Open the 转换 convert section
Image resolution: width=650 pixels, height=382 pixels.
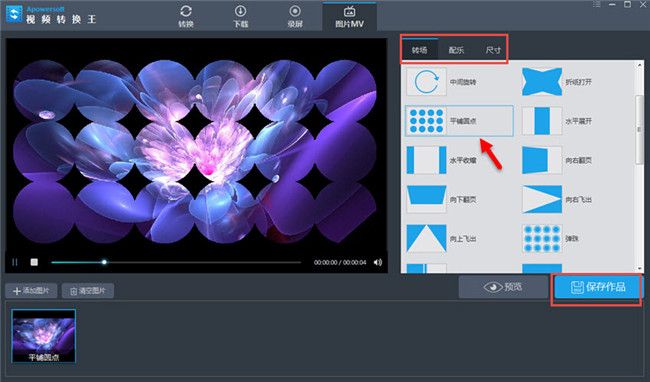click(x=186, y=17)
